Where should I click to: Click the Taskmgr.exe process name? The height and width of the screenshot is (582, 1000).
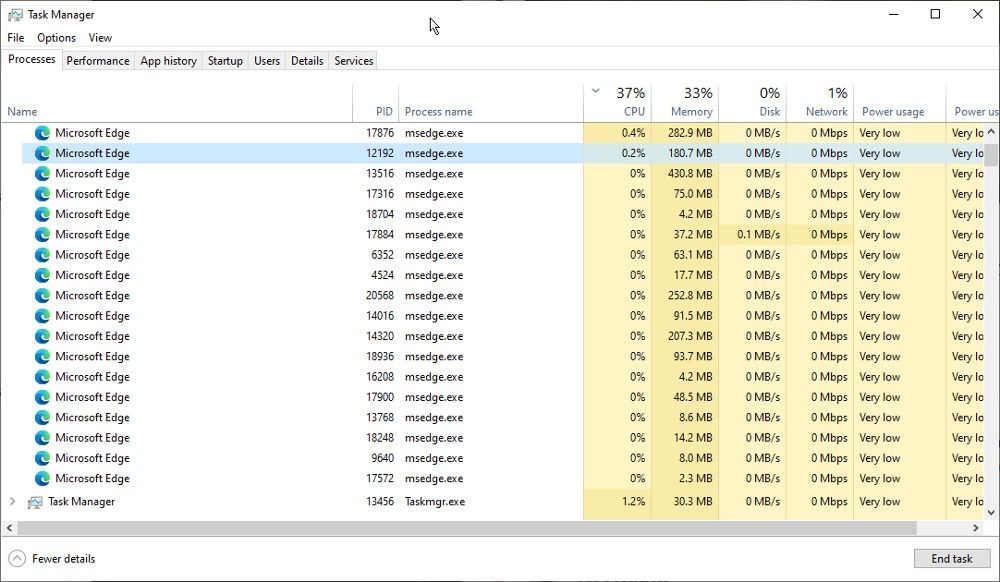coord(435,502)
